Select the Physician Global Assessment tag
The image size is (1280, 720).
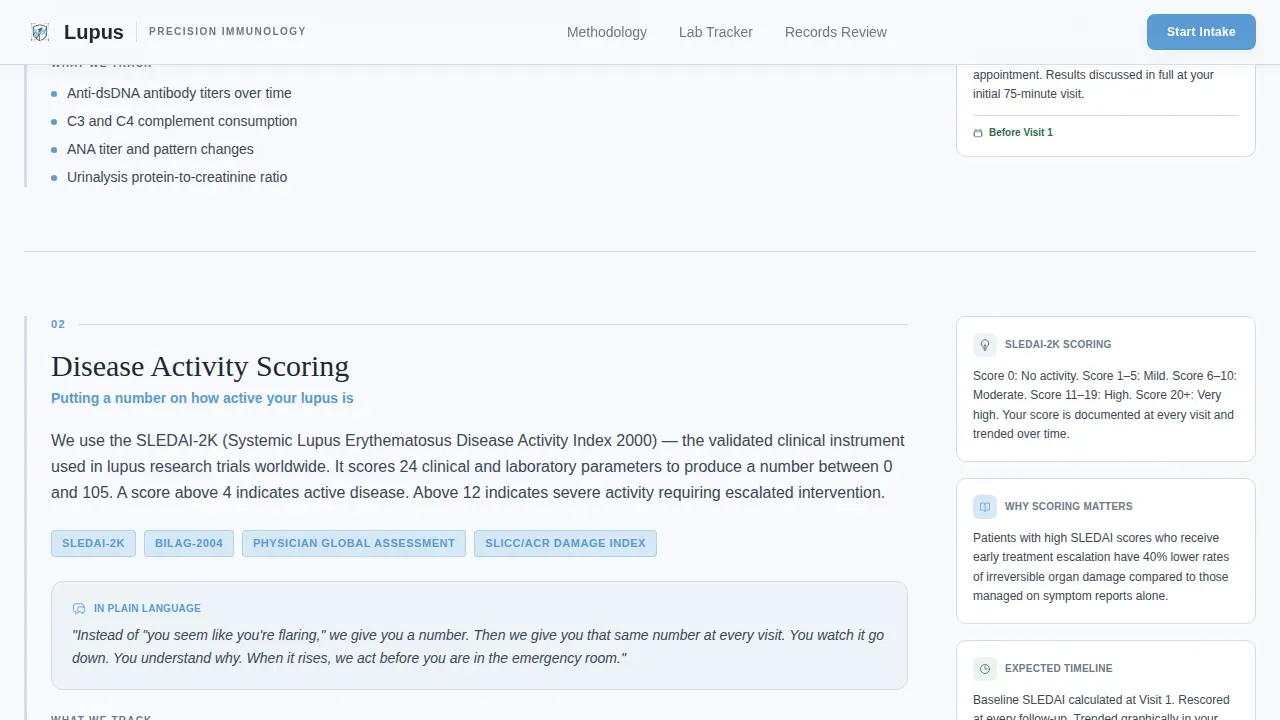point(354,543)
